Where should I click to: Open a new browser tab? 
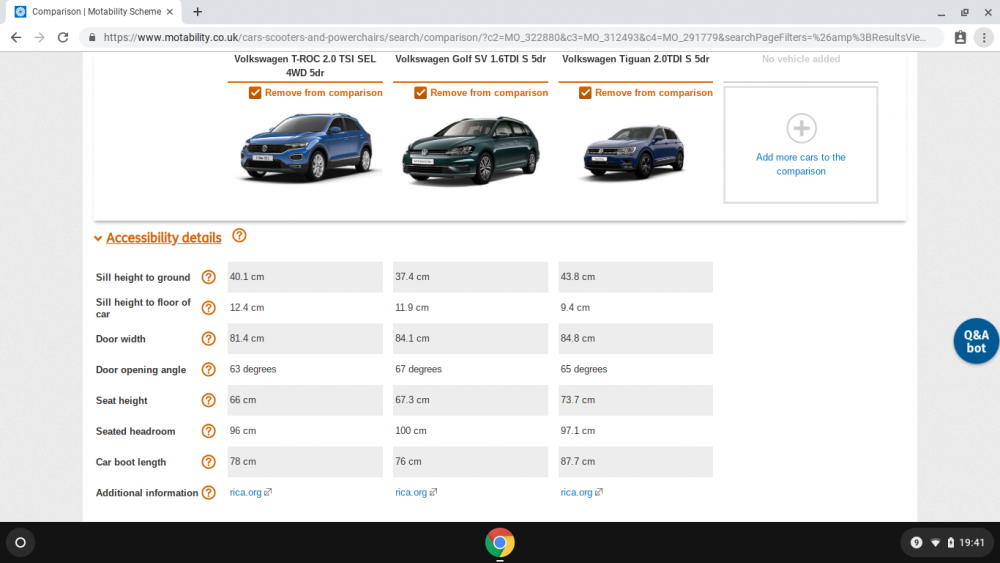[x=198, y=11]
